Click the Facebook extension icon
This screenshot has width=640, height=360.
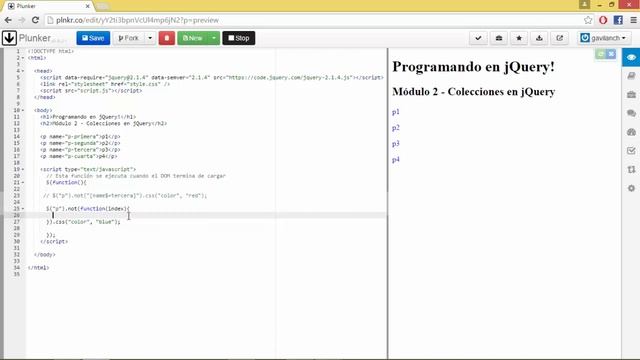pyautogui.click(x=618, y=20)
